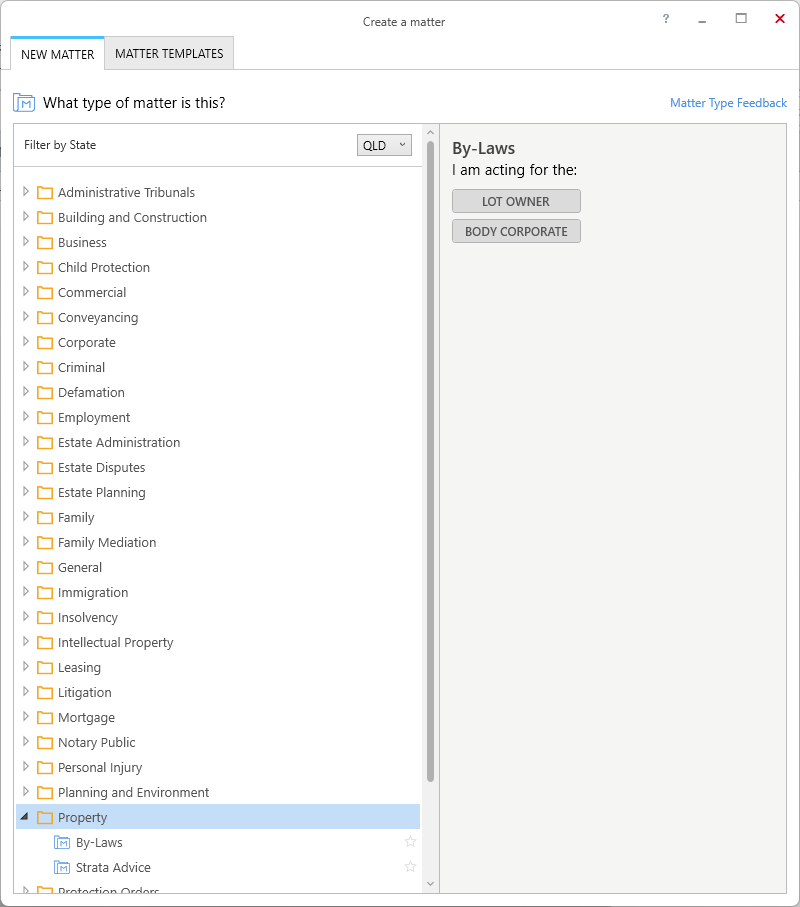Click the Property folder icon

[45, 817]
